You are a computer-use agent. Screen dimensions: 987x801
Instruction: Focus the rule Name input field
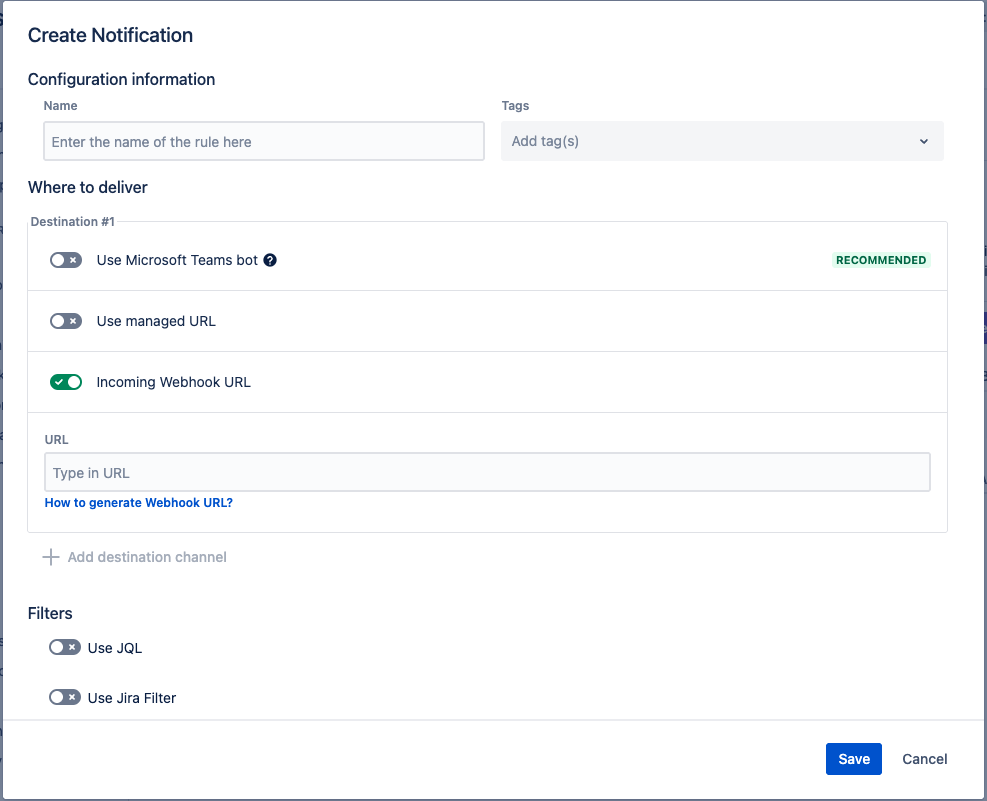(264, 142)
